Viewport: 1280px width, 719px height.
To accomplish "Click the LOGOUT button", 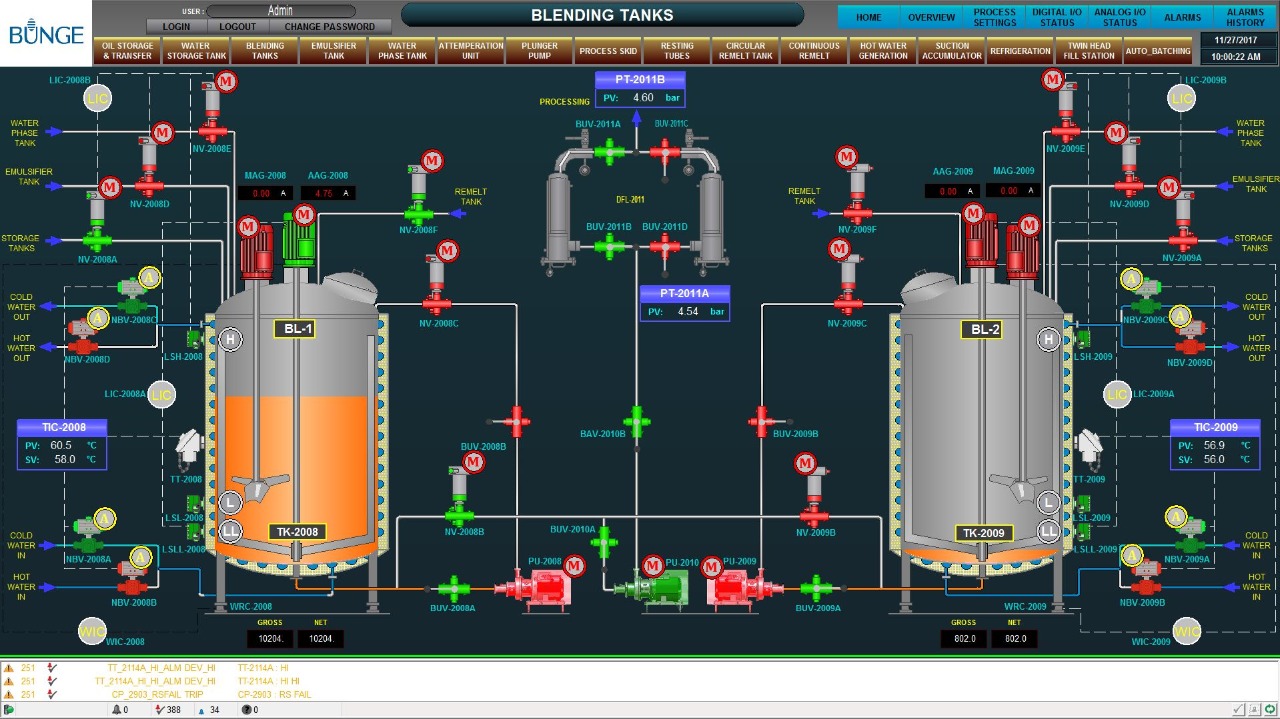I will [238, 27].
